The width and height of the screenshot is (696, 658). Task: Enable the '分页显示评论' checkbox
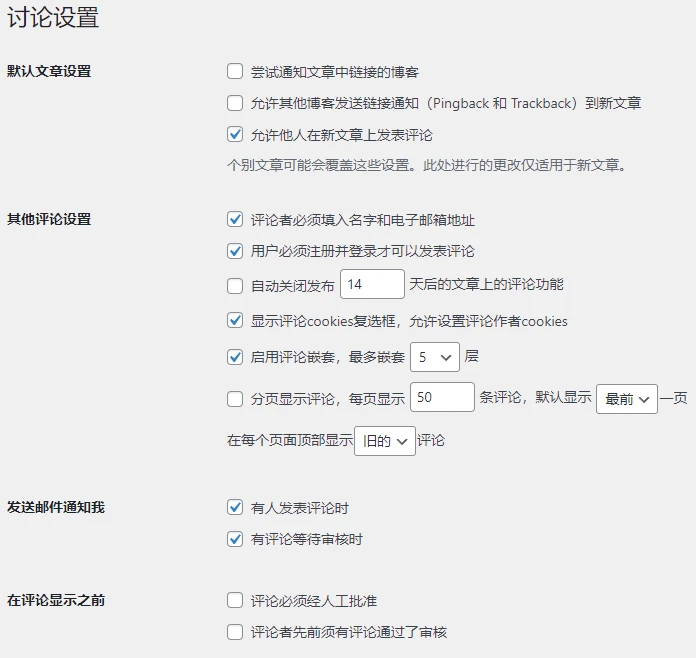[235, 399]
